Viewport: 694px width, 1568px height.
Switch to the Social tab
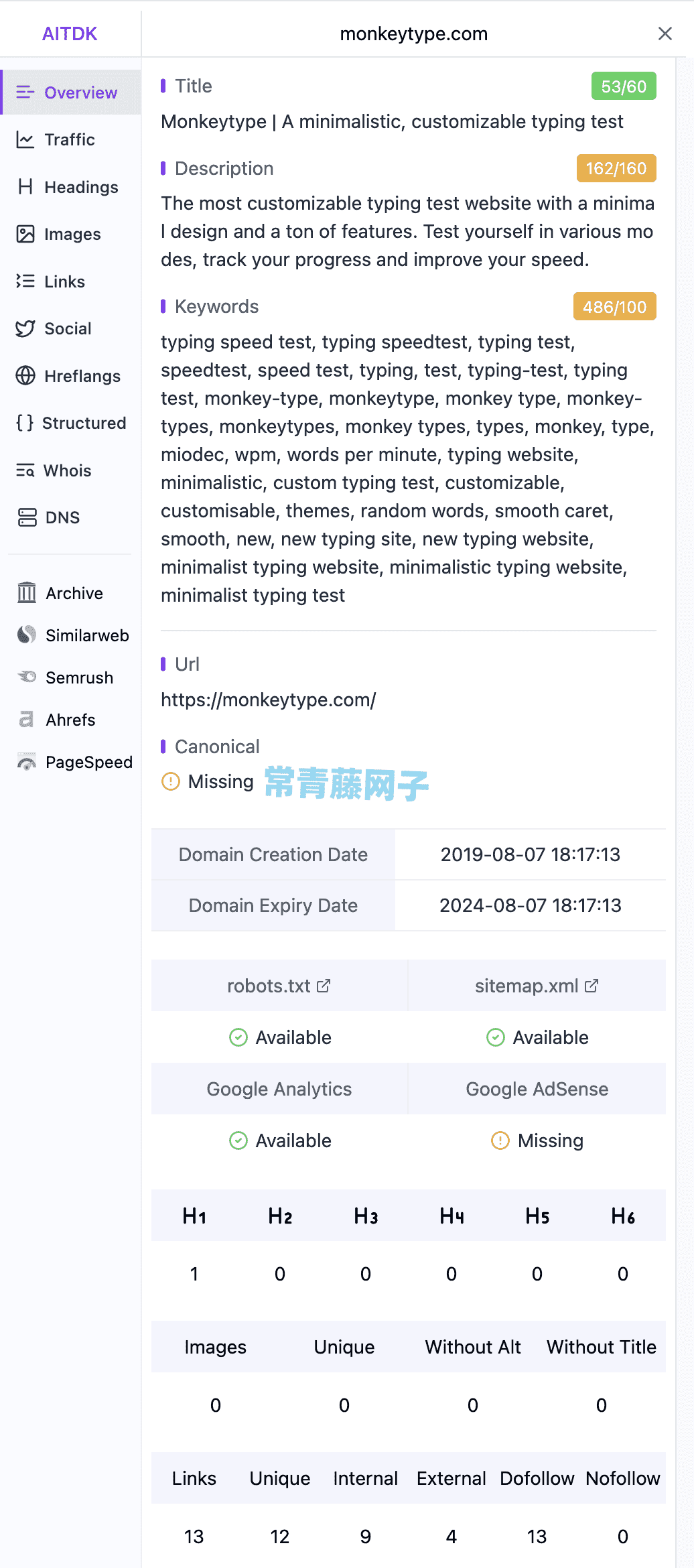(70, 328)
